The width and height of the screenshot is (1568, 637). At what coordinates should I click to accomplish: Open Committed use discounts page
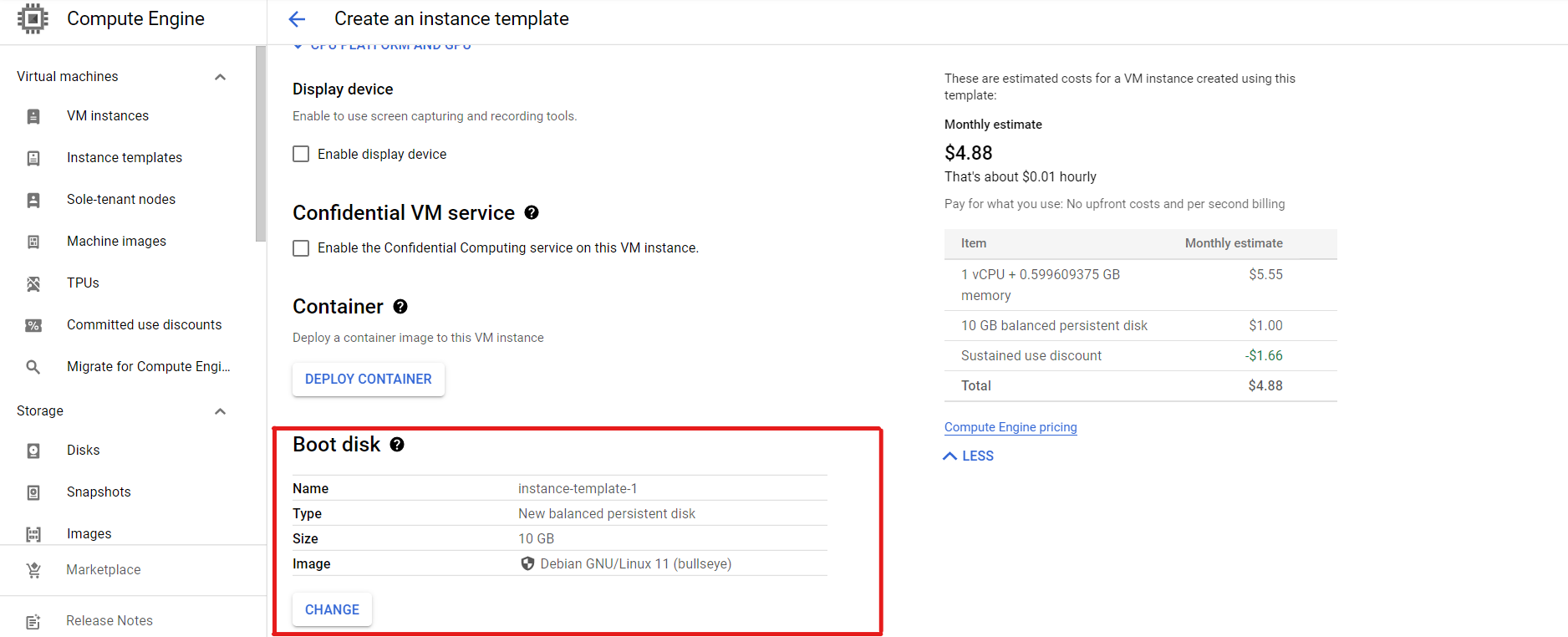[x=144, y=324]
